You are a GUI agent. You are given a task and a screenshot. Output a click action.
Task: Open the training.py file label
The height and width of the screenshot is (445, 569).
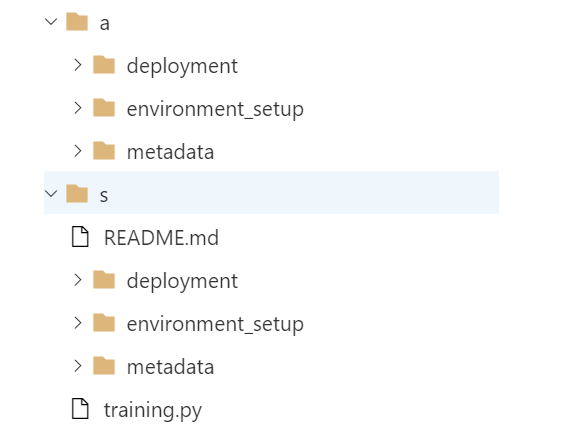click(x=153, y=411)
